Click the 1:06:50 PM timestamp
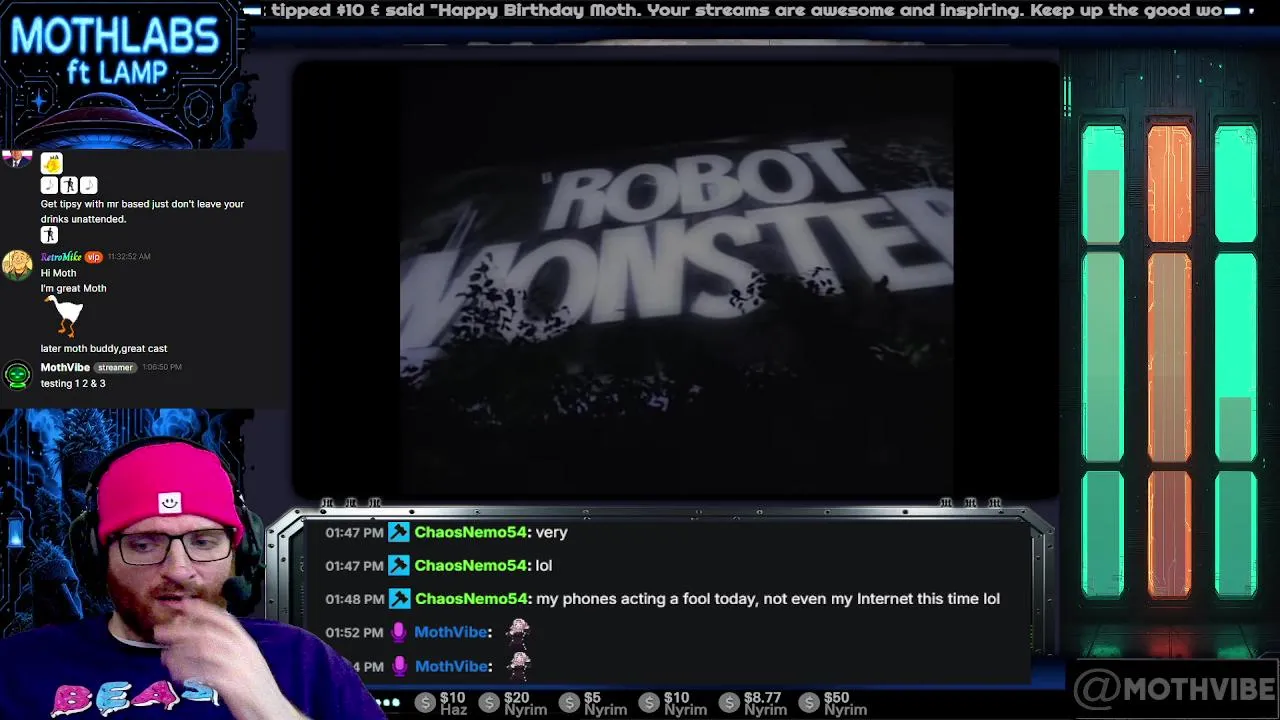Screen dimensions: 1280x720 pos(160,367)
